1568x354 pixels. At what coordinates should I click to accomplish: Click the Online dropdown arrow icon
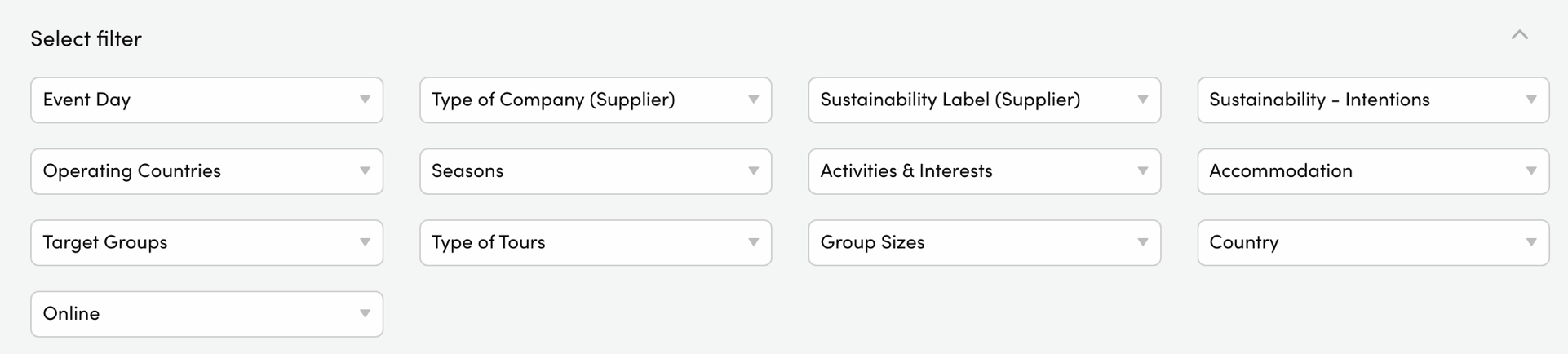(x=365, y=314)
